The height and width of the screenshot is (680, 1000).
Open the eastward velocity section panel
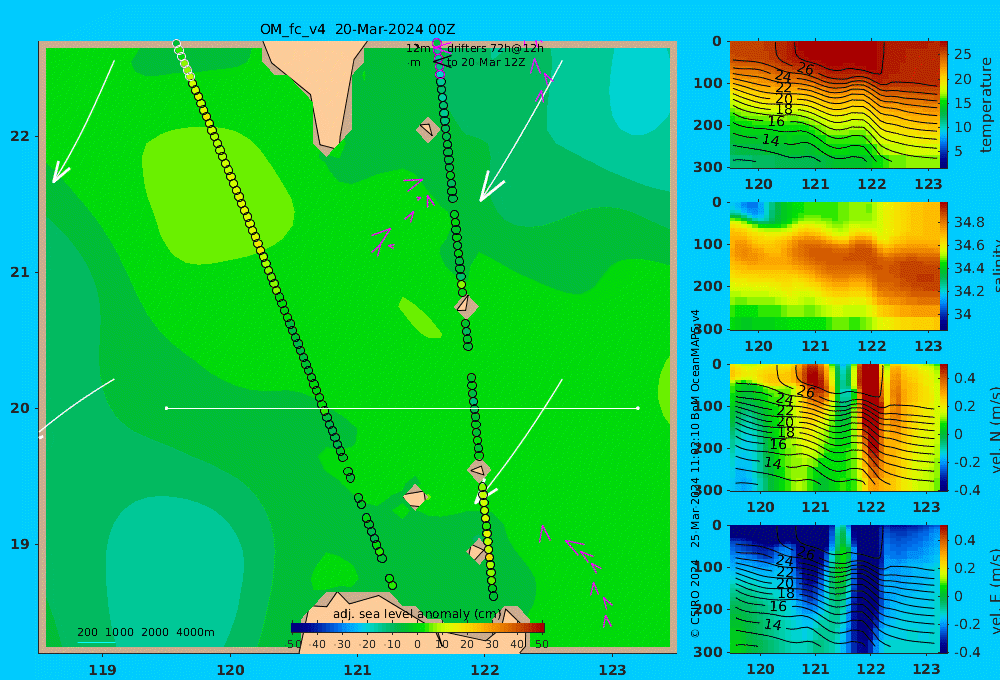(834, 589)
